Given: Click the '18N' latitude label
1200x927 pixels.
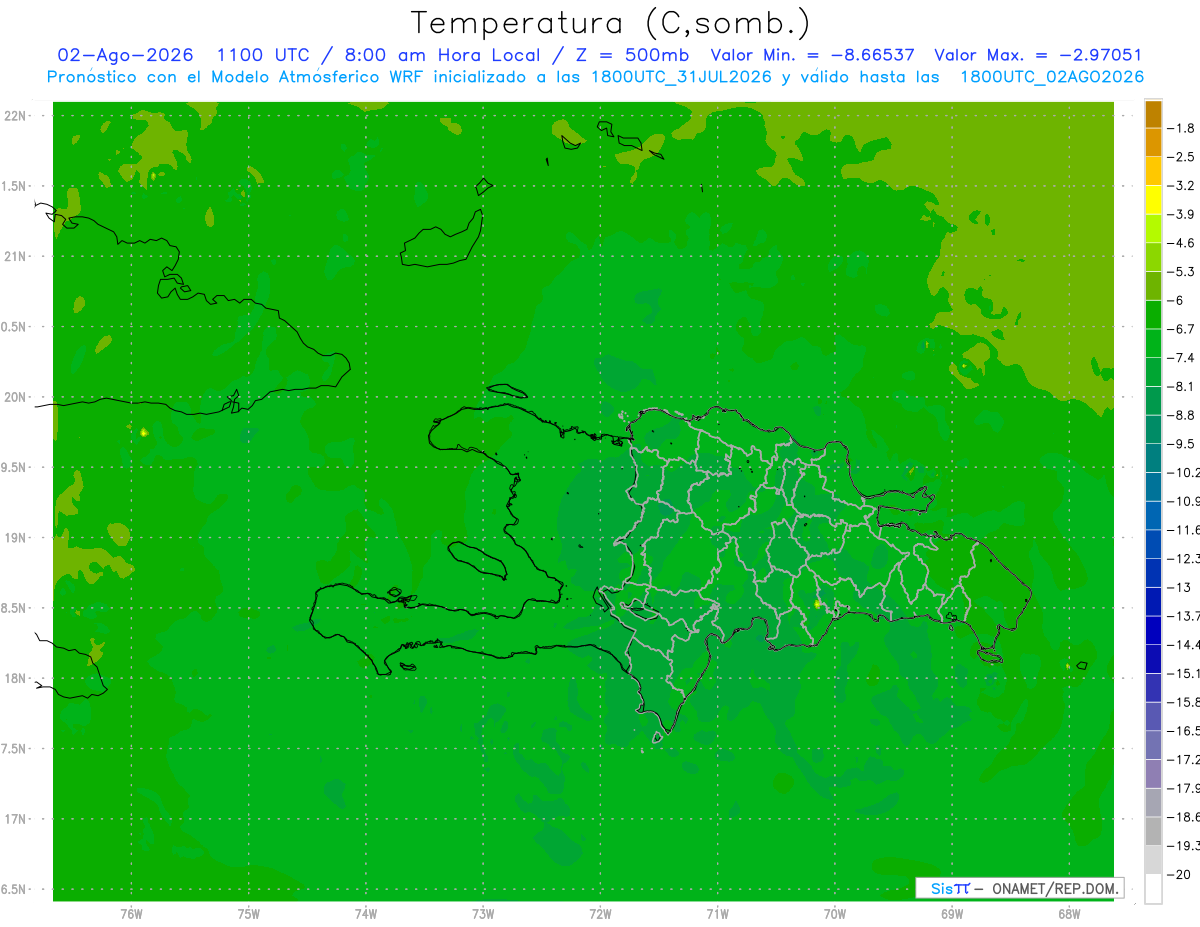Looking at the screenshot, I should tap(13, 678).
